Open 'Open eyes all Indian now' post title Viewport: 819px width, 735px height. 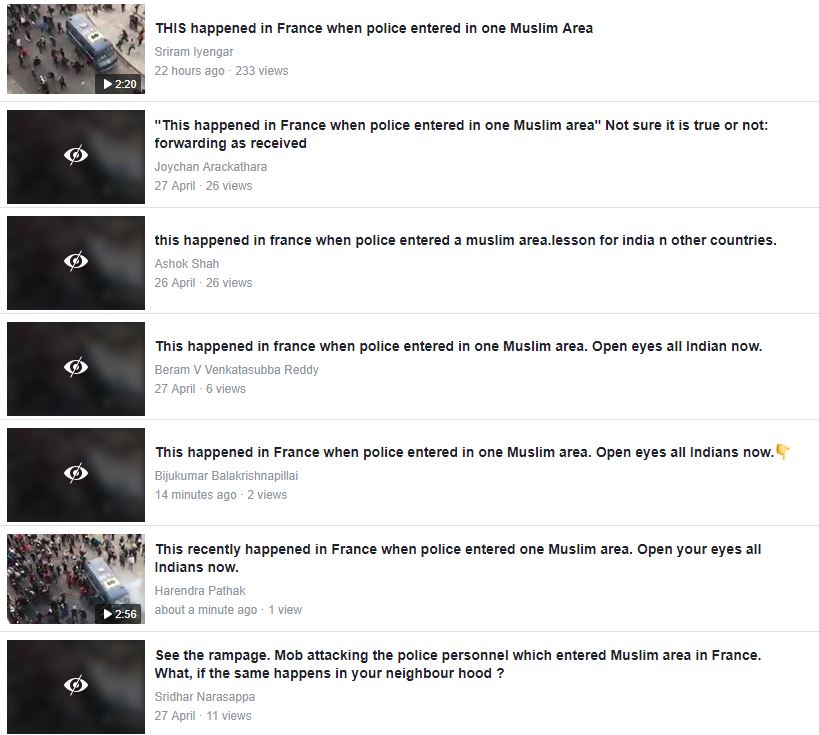pos(458,346)
